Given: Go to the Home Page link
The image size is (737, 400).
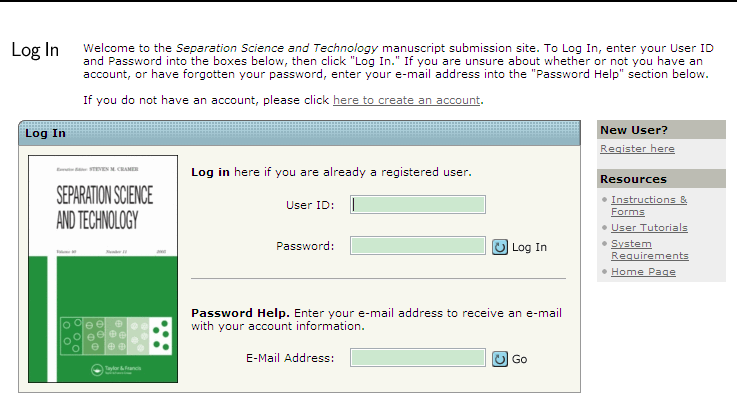Looking at the screenshot, I should pyautogui.click(x=643, y=272).
